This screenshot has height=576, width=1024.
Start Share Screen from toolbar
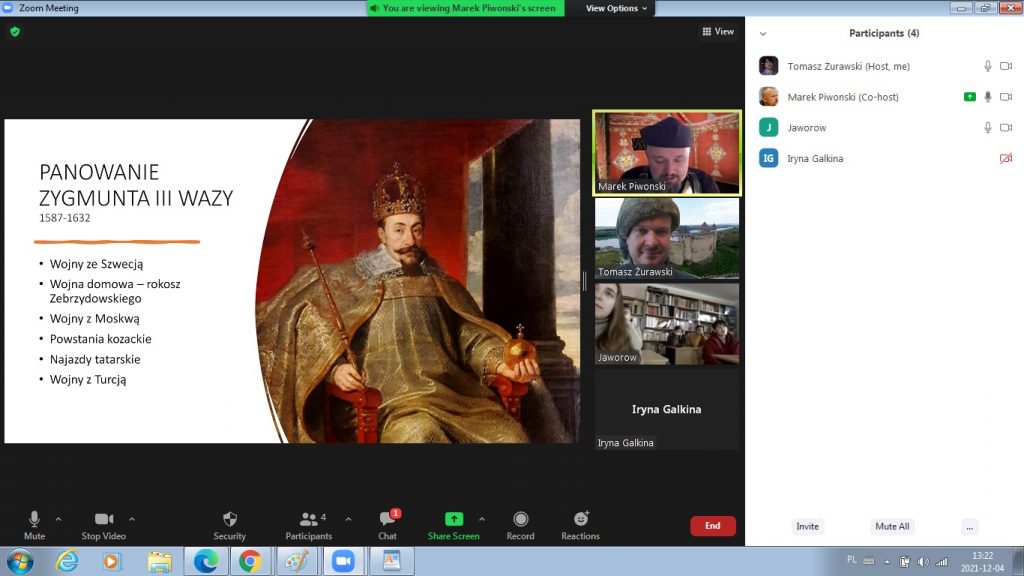453,524
